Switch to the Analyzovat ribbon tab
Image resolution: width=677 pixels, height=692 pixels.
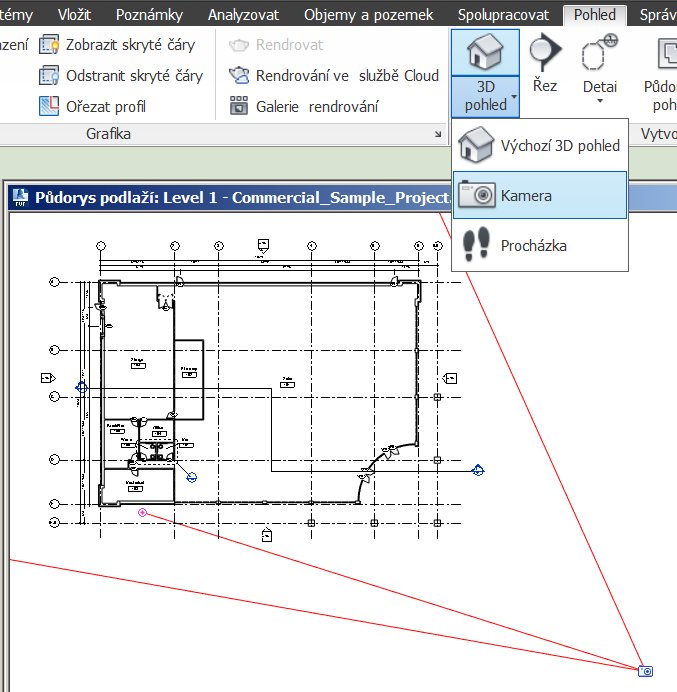click(243, 15)
